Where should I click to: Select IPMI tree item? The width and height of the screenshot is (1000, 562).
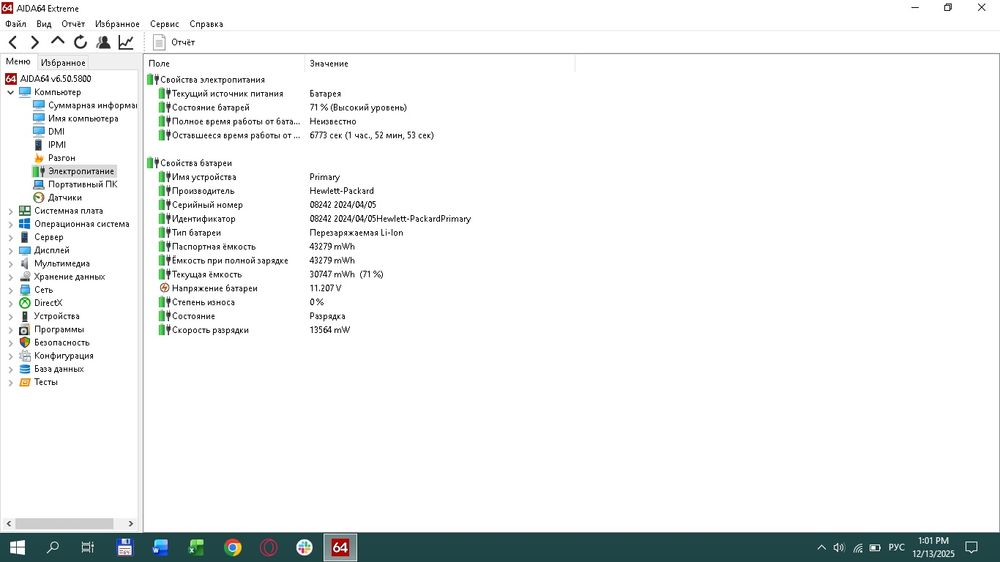tap(57, 145)
